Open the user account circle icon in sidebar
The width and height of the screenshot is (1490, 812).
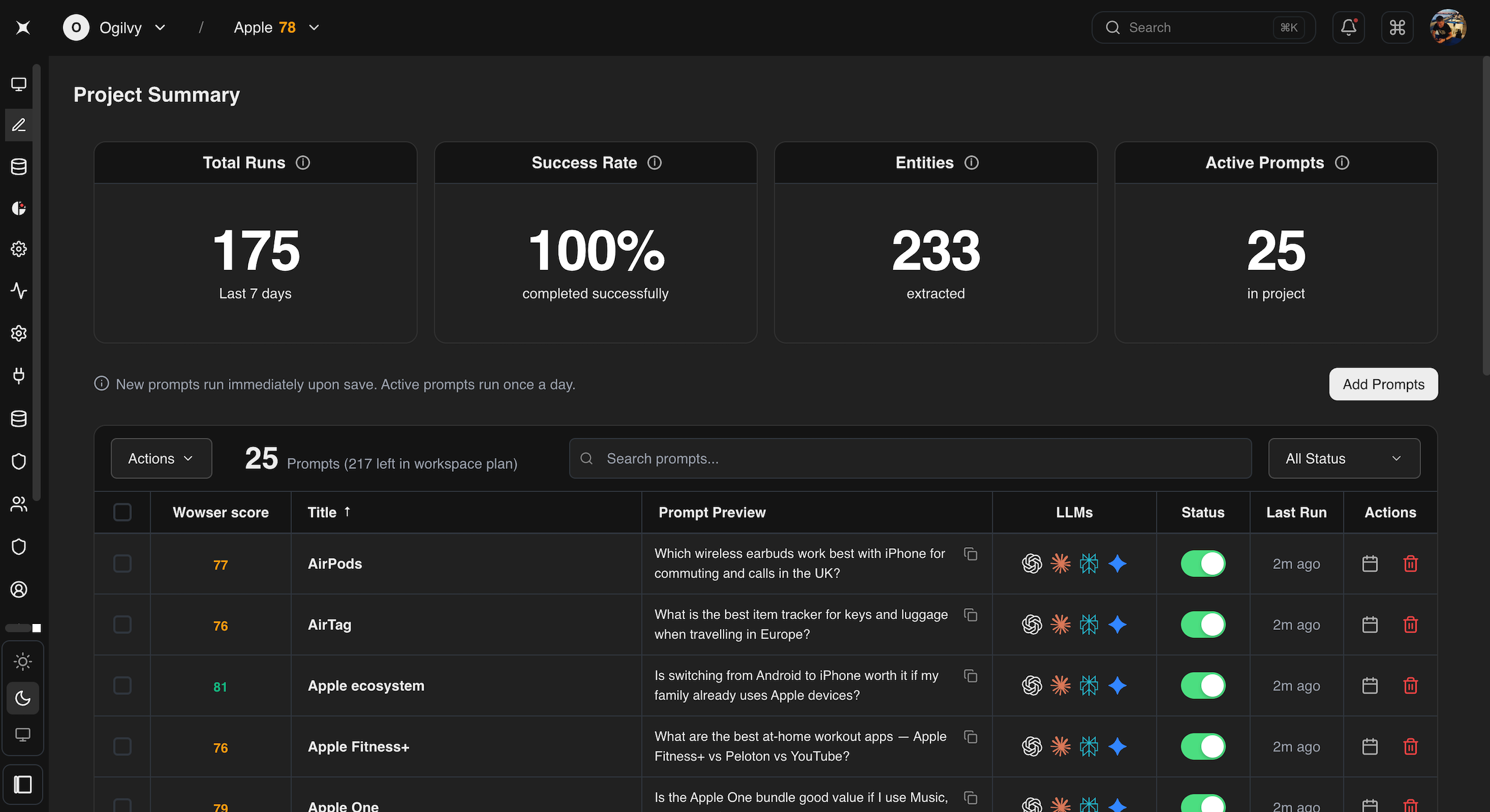19,589
